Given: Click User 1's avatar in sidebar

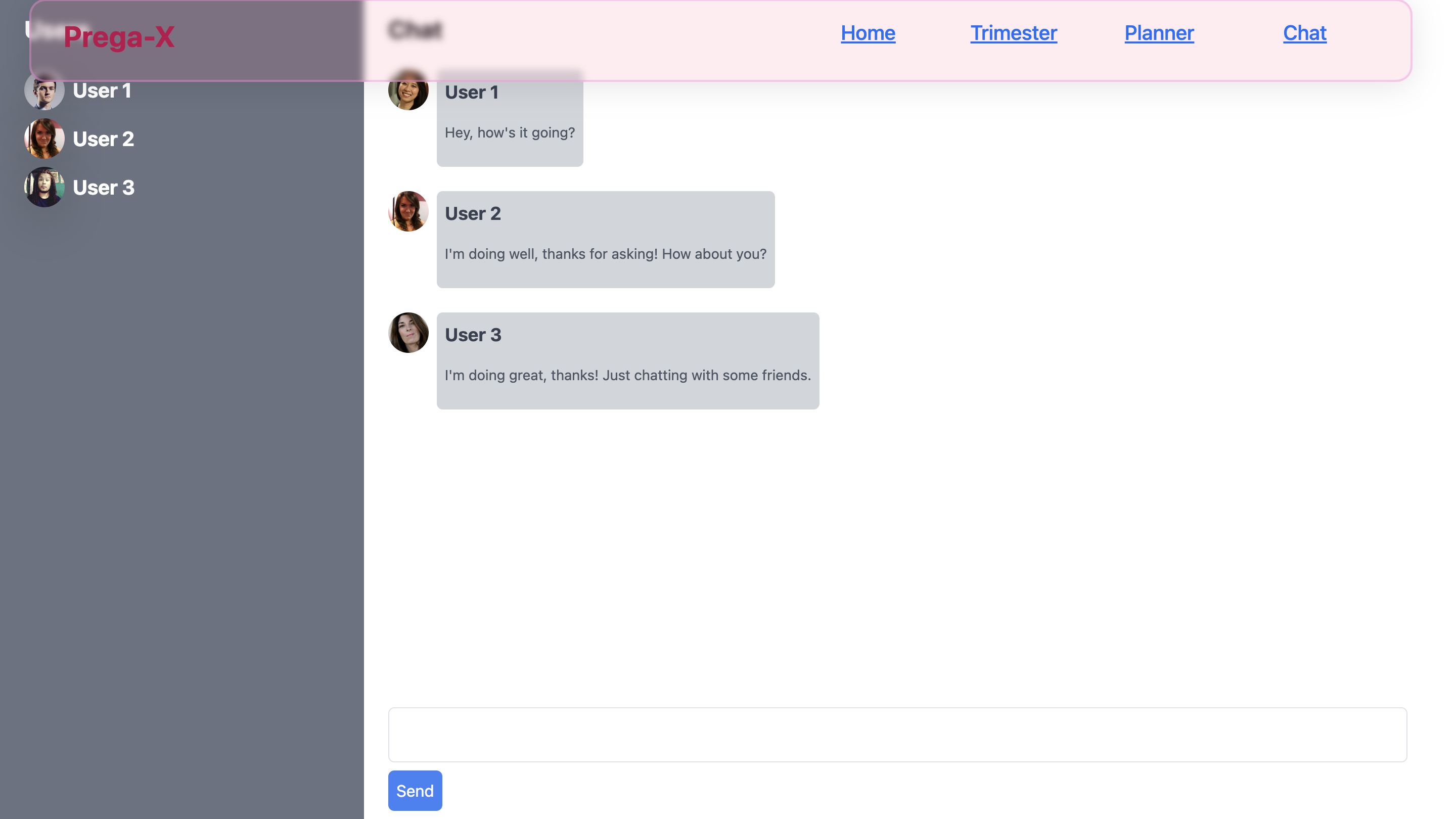Looking at the screenshot, I should (x=44, y=94).
